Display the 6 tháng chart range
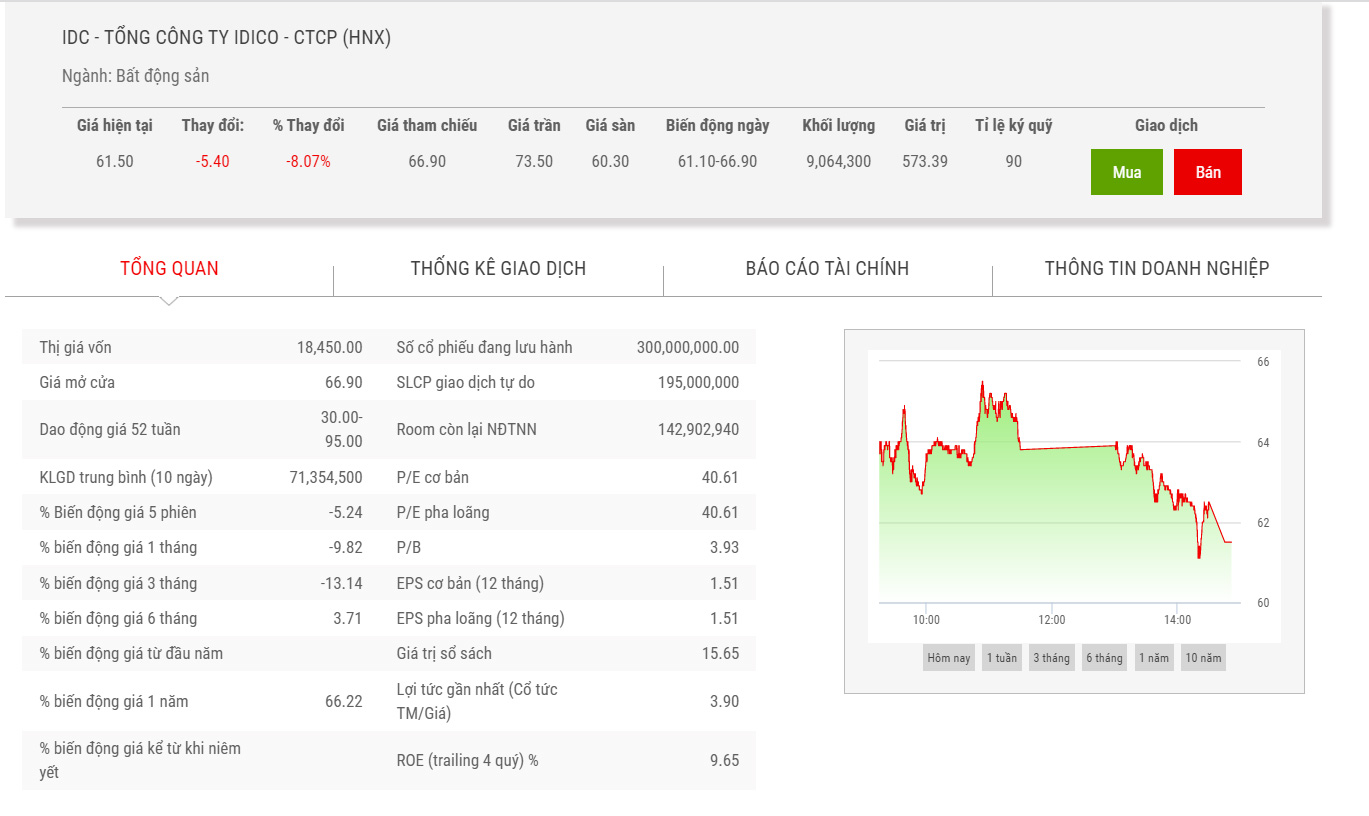 tap(1104, 658)
